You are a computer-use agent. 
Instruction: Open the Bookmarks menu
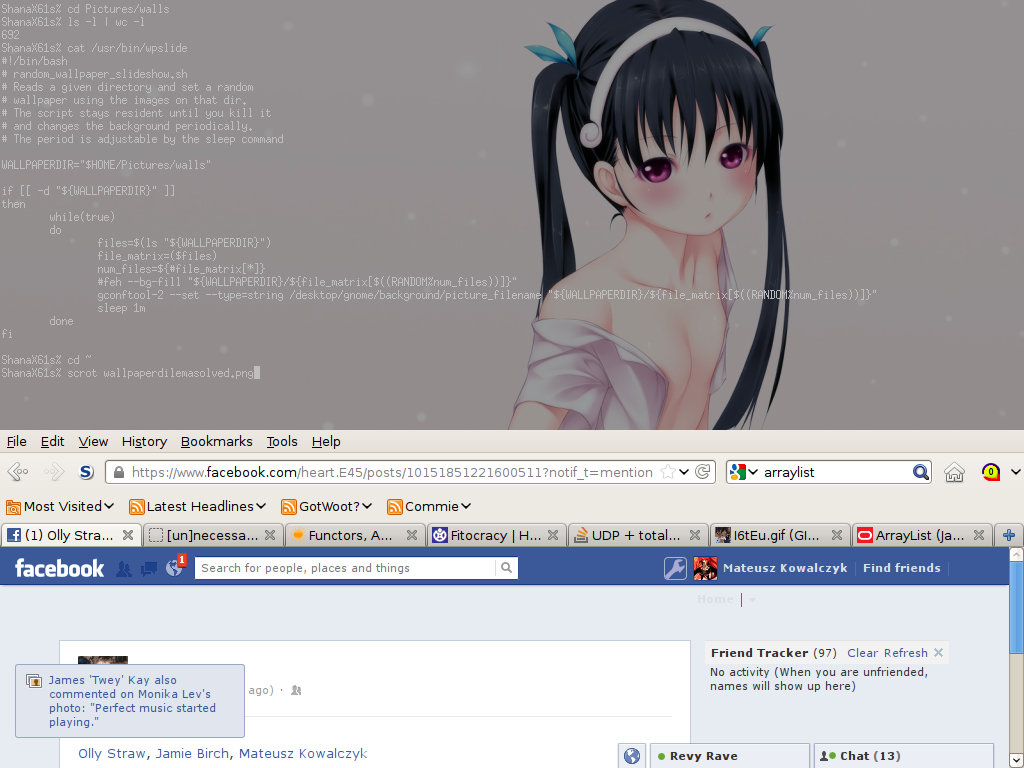216,441
